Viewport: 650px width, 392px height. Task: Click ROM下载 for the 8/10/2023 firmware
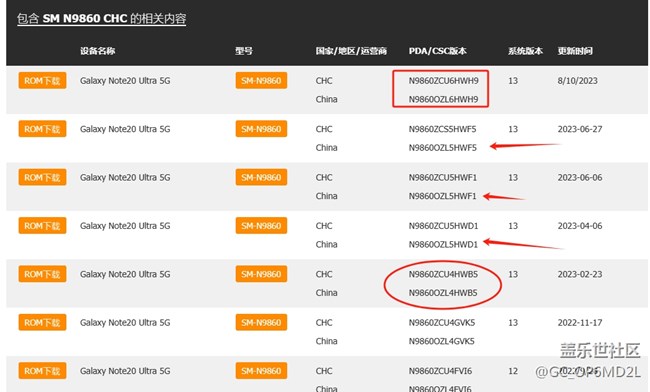42,80
